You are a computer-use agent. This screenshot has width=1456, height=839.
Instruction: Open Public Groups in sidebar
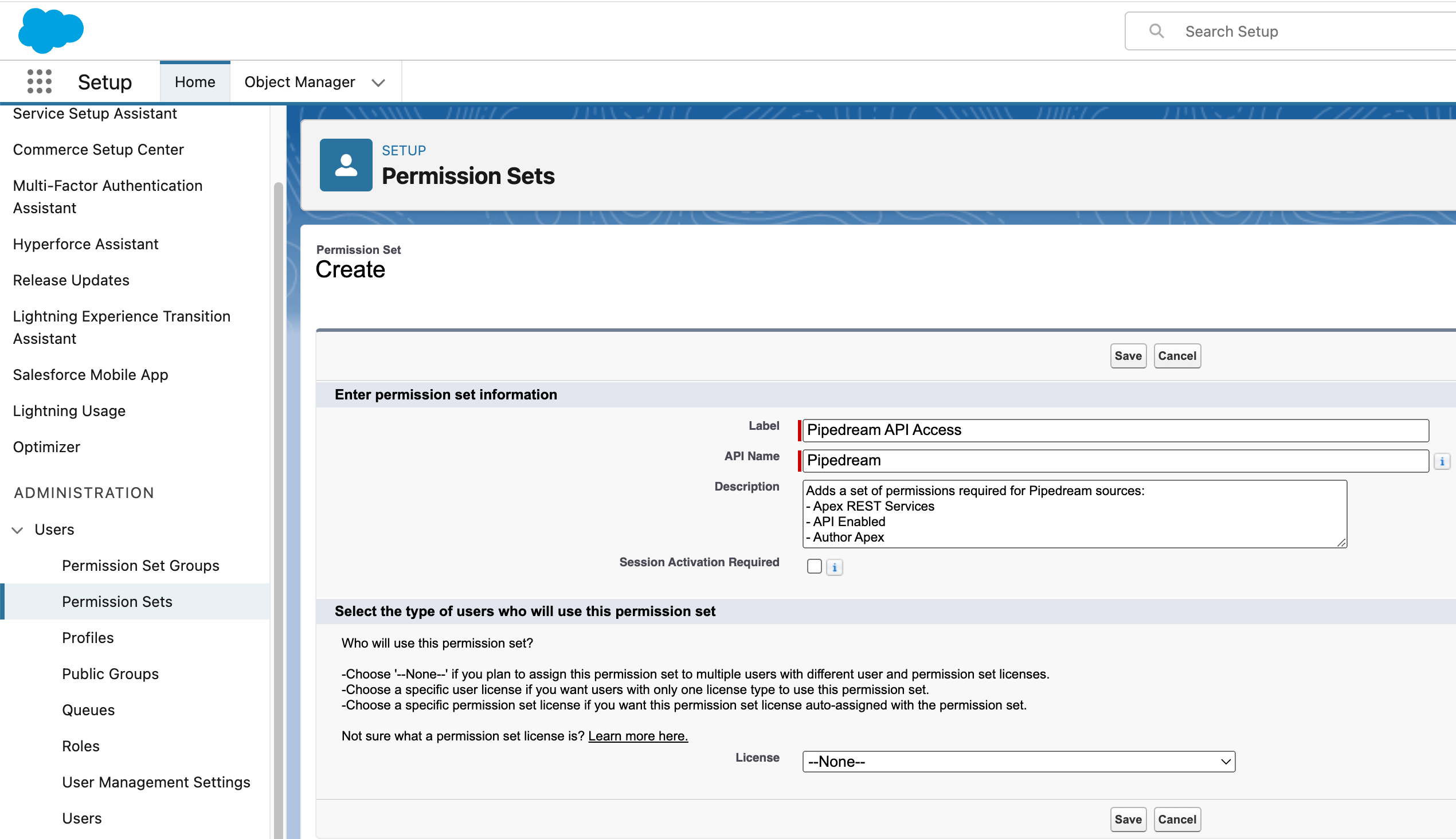pyautogui.click(x=110, y=673)
